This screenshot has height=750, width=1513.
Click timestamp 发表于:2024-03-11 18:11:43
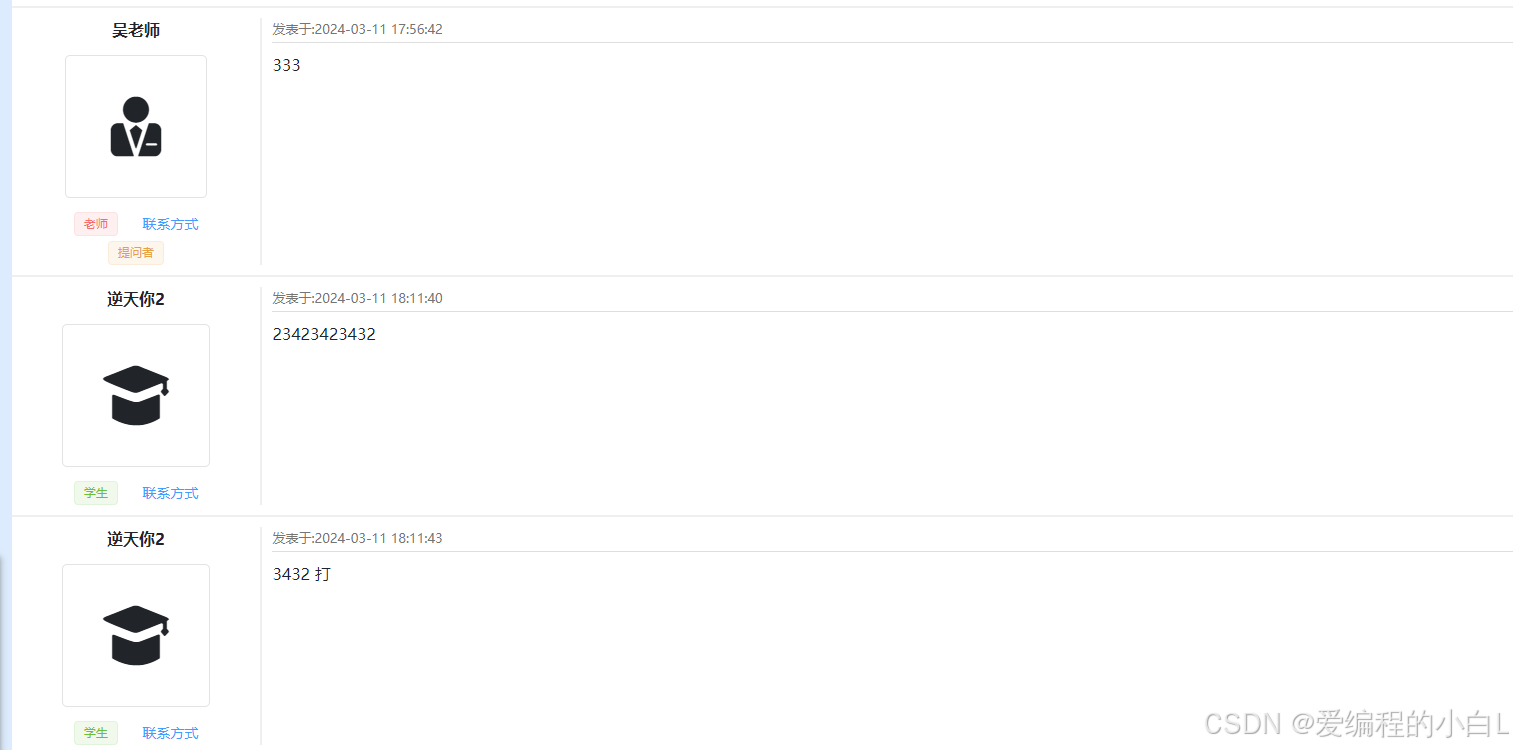[358, 539]
